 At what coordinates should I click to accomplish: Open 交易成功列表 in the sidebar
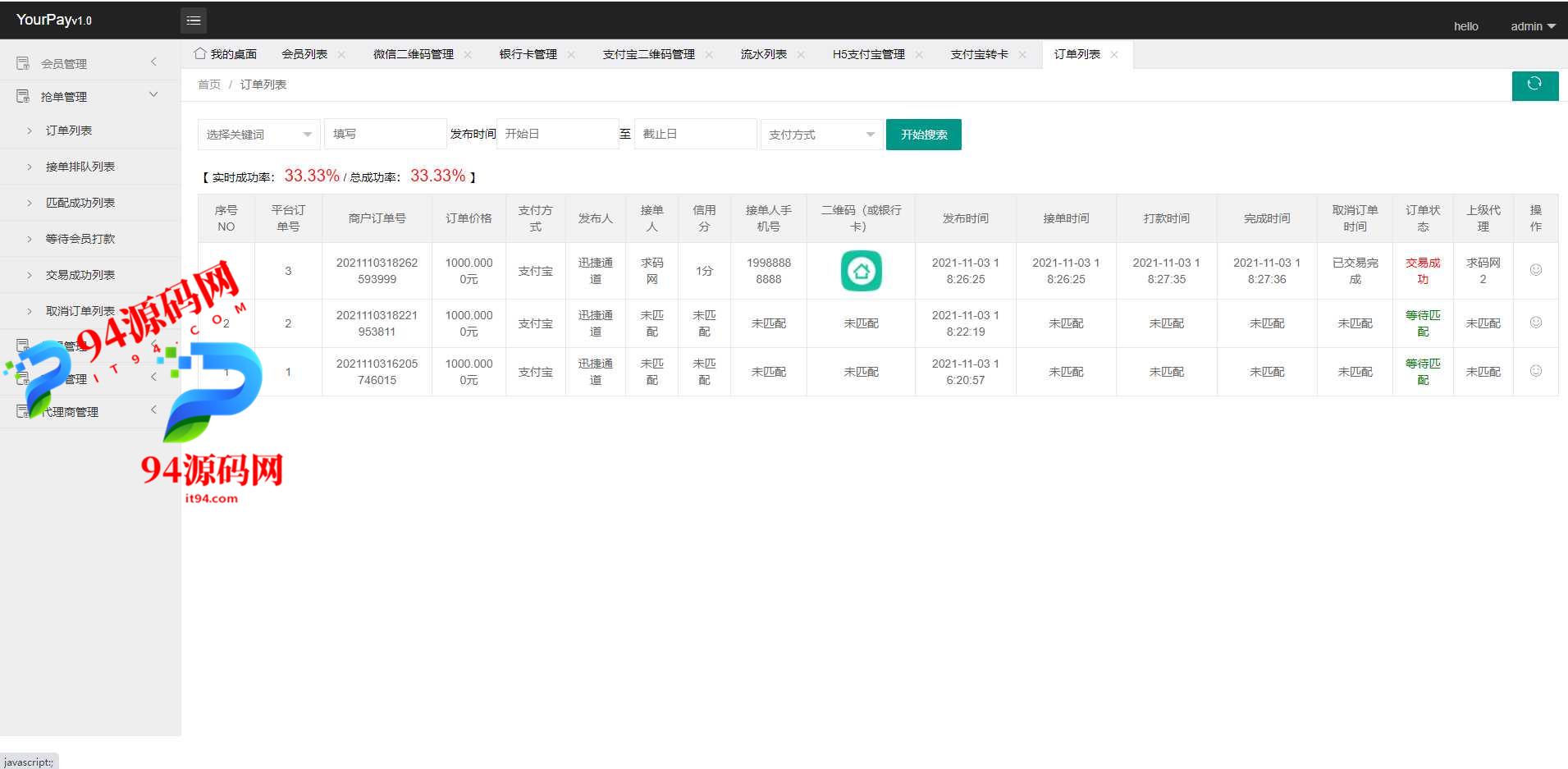80,275
